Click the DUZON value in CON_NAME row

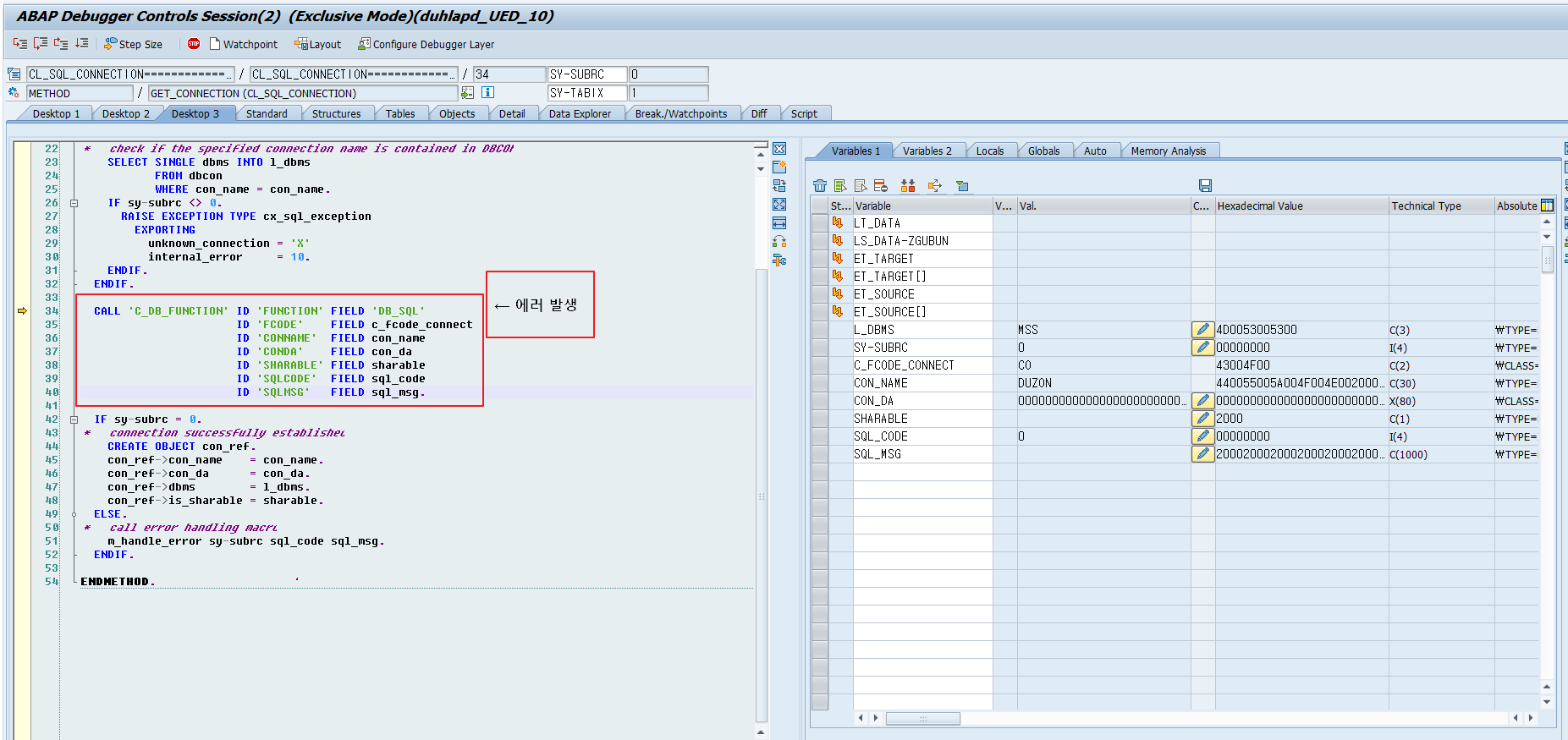coord(1035,382)
